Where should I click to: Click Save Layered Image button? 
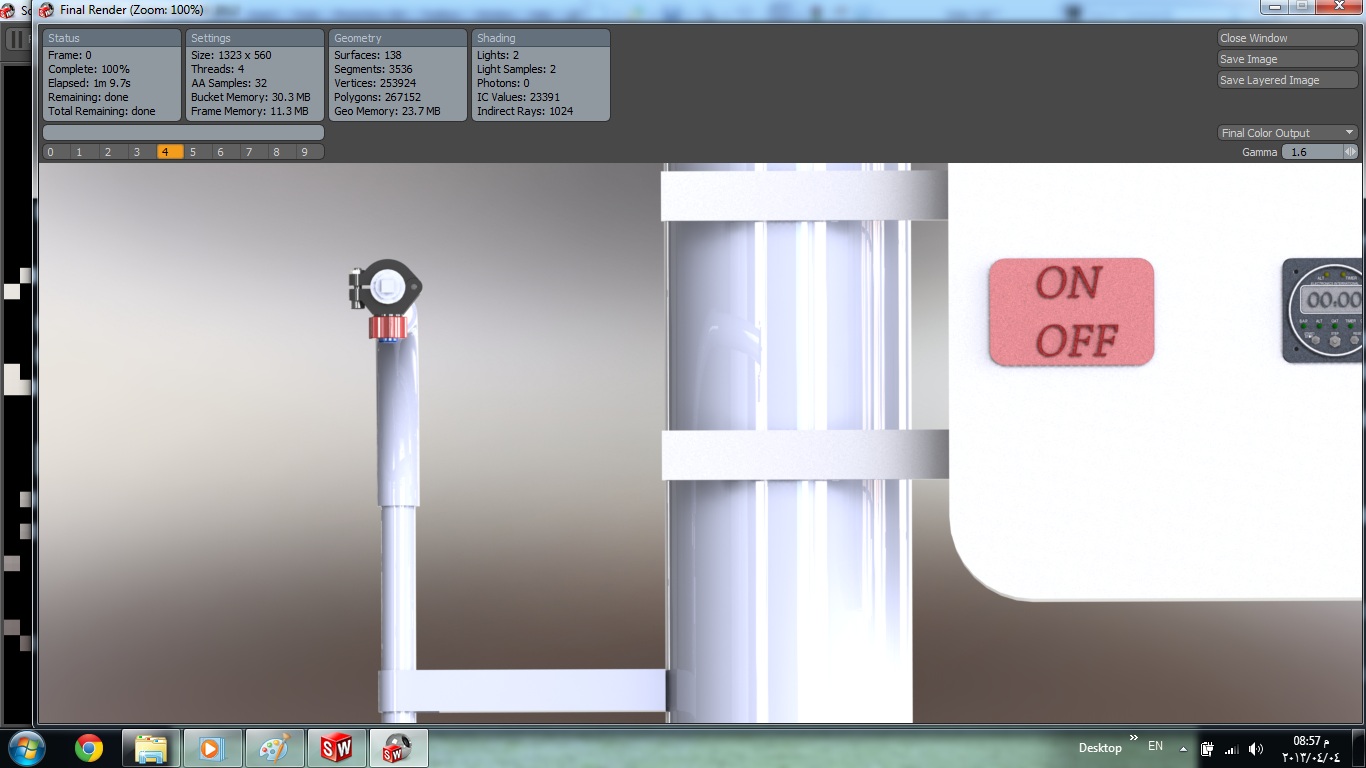pos(1287,80)
